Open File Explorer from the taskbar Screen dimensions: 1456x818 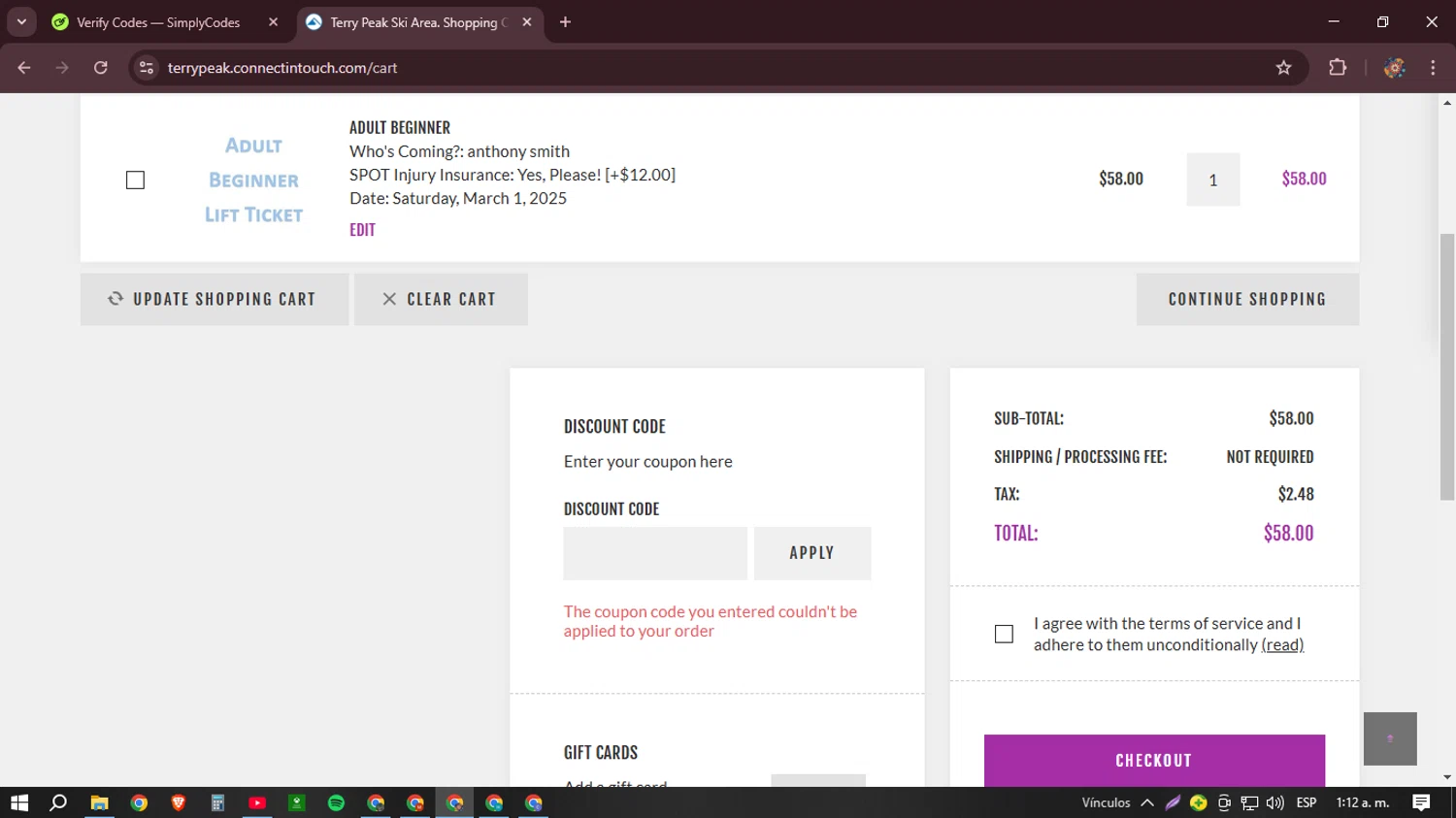click(99, 802)
